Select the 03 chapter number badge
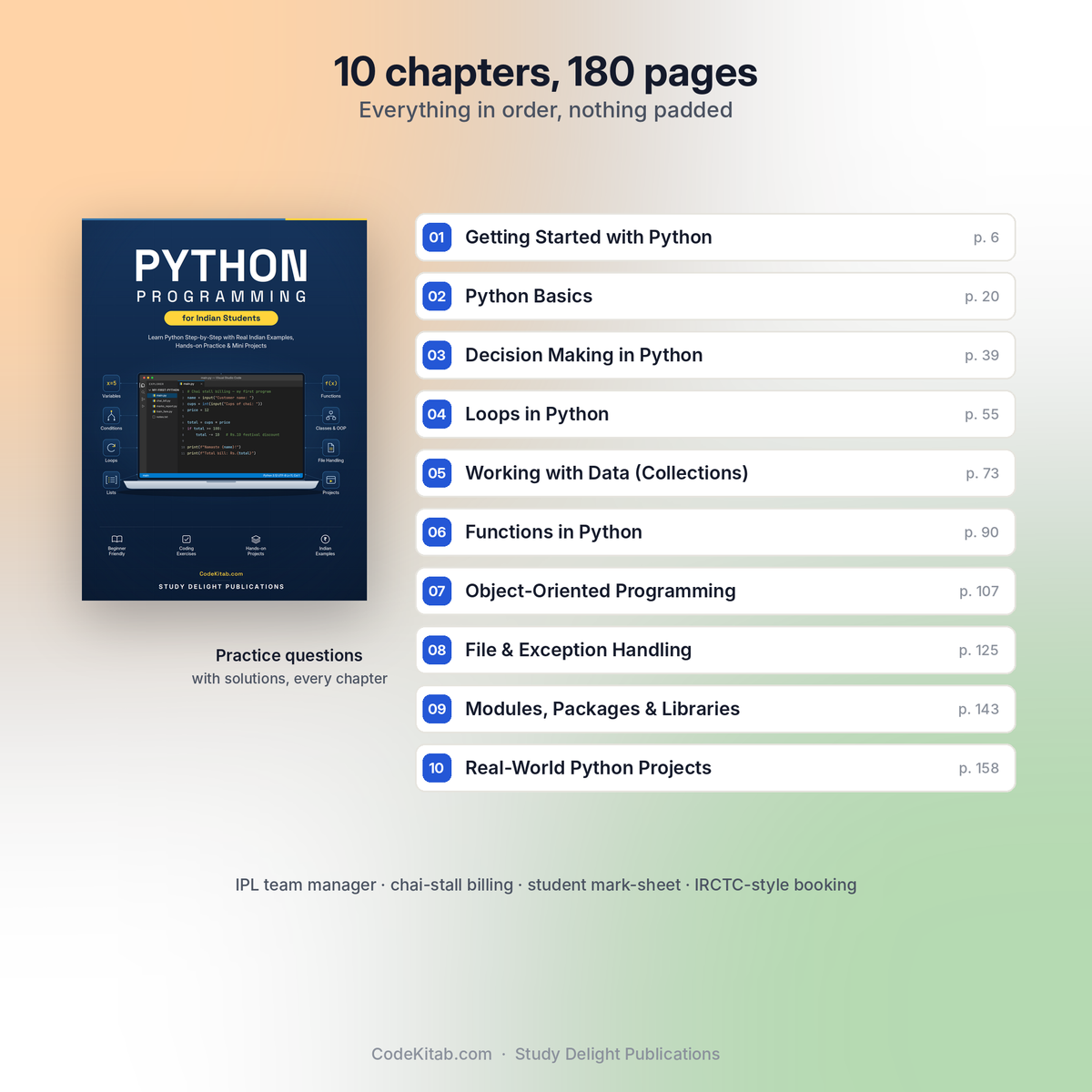The height and width of the screenshot is (1092, 1092). [437, 355]
